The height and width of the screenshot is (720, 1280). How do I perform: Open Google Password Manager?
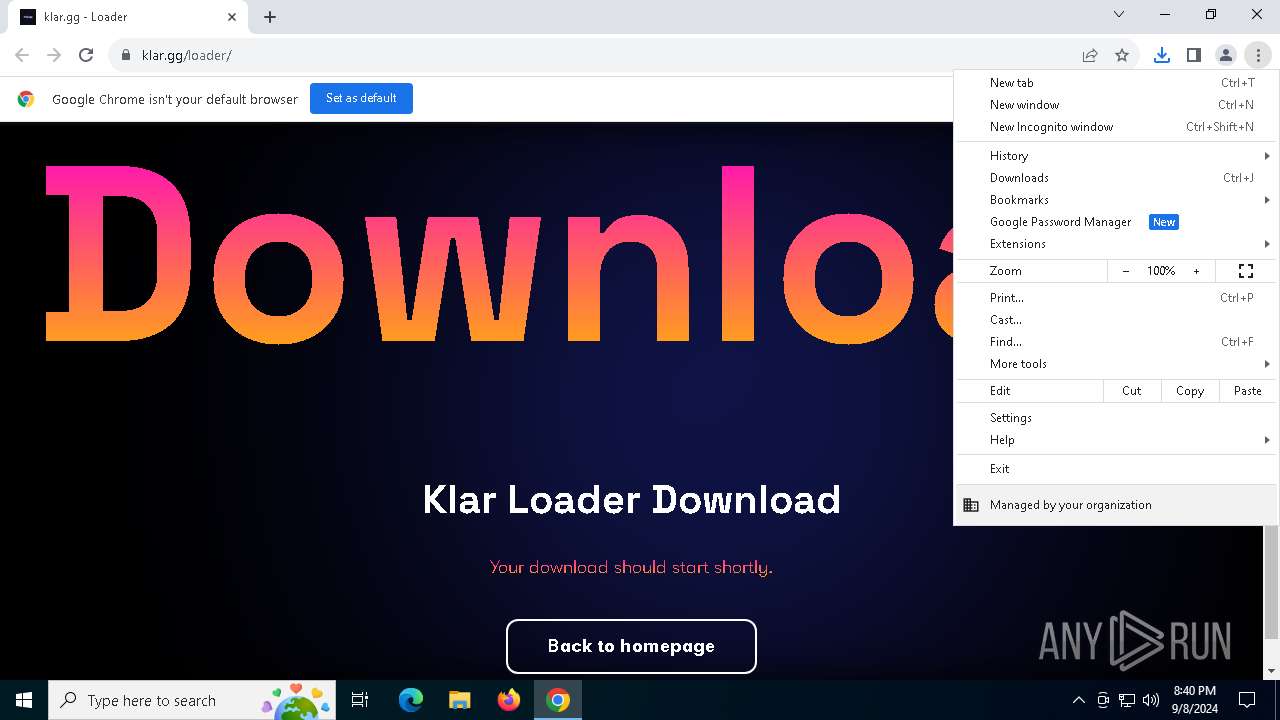click(x=1115, y=222)
